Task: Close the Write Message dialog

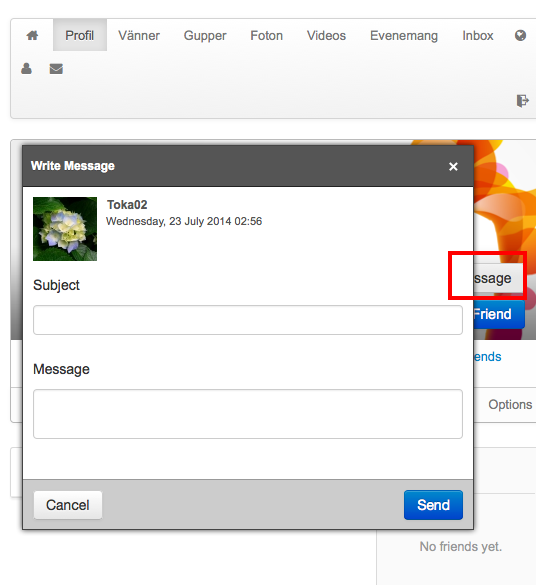Action: point(453,166)
